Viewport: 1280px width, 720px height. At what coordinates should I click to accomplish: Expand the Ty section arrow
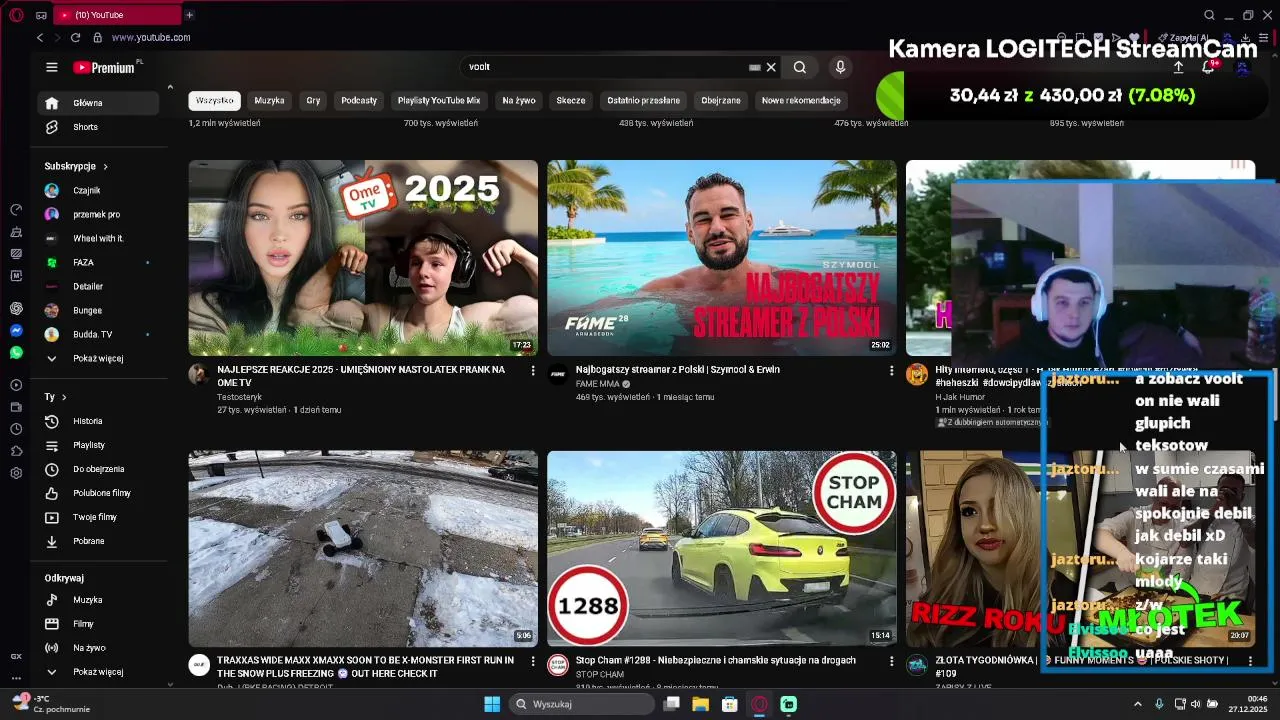coord(64,397)
